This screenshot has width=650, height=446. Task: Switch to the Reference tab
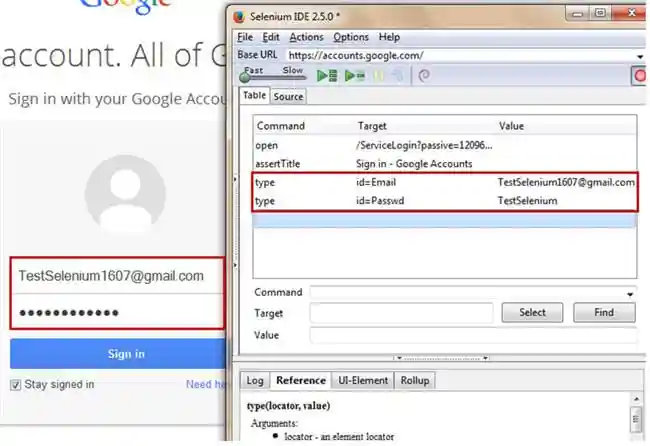coord(301,381)
